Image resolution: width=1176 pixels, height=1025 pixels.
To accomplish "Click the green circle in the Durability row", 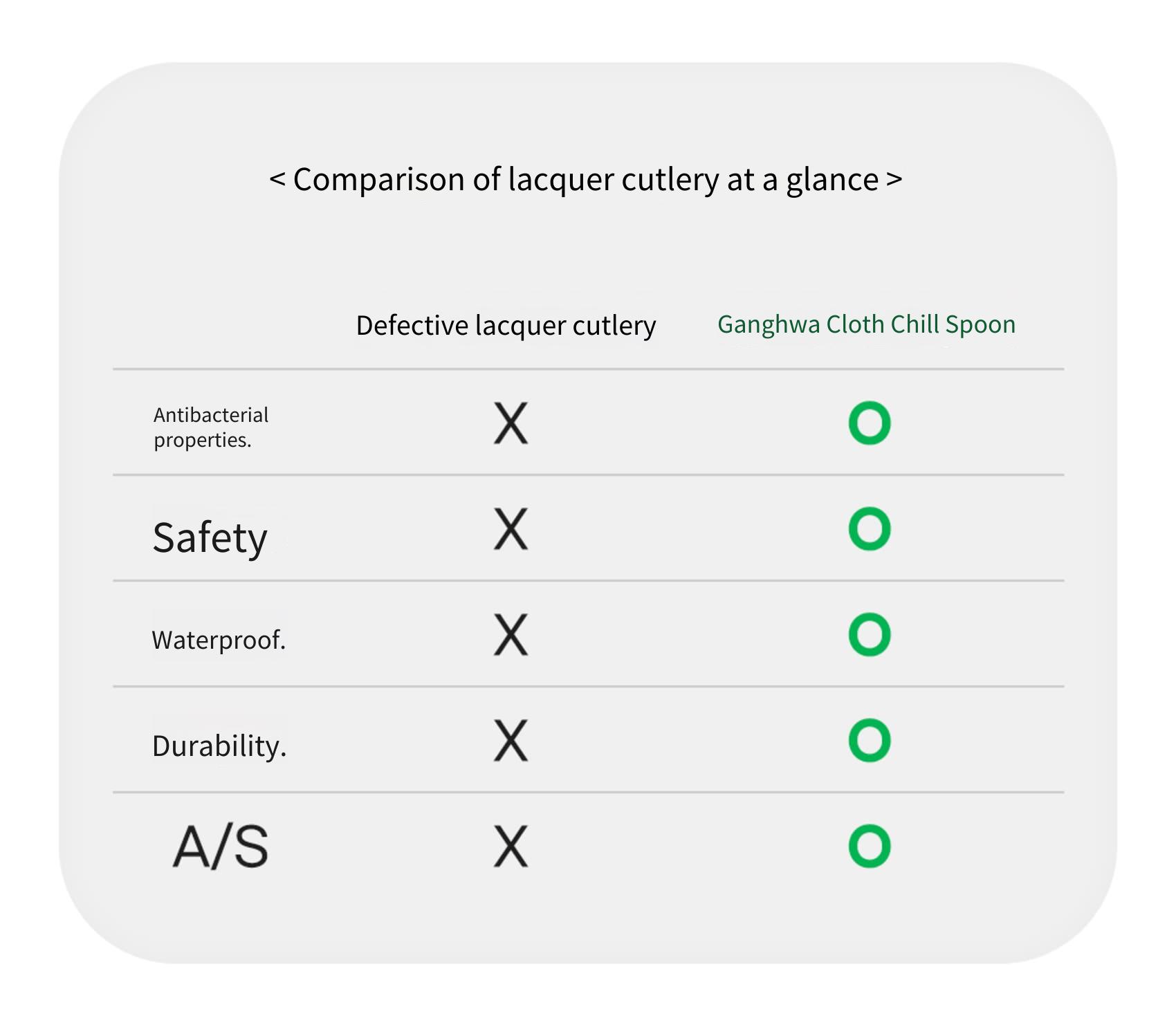I will 870,740.
